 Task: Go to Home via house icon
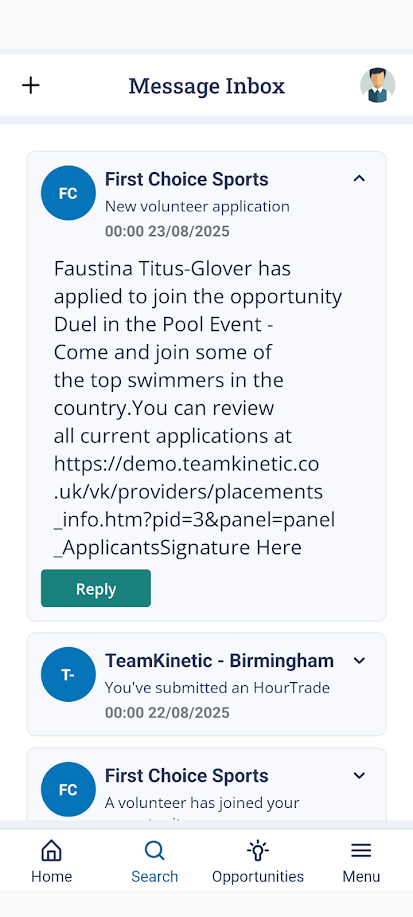(51, 850)
